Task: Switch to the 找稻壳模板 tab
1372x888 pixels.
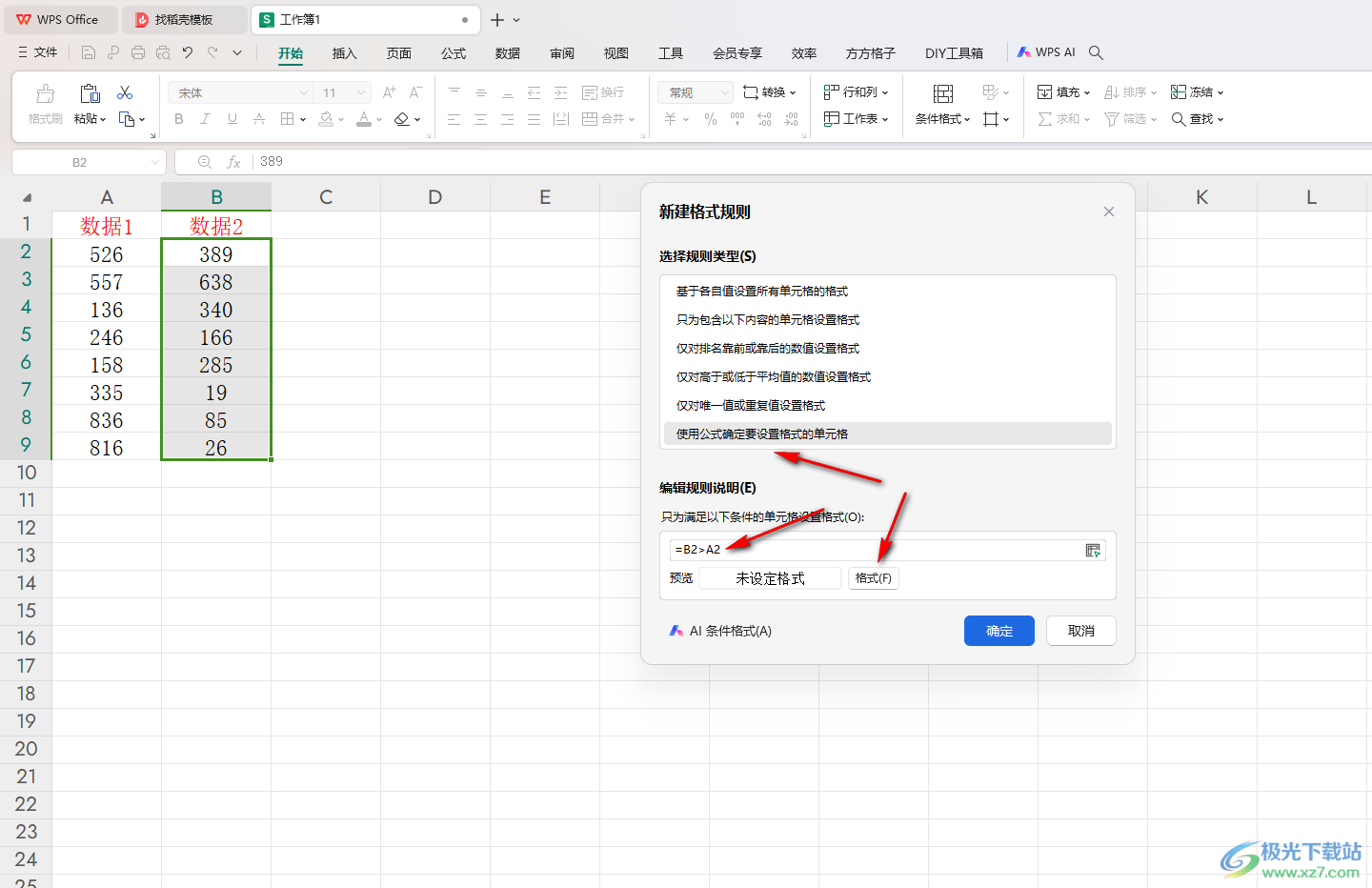Action: tap(185, 19)
